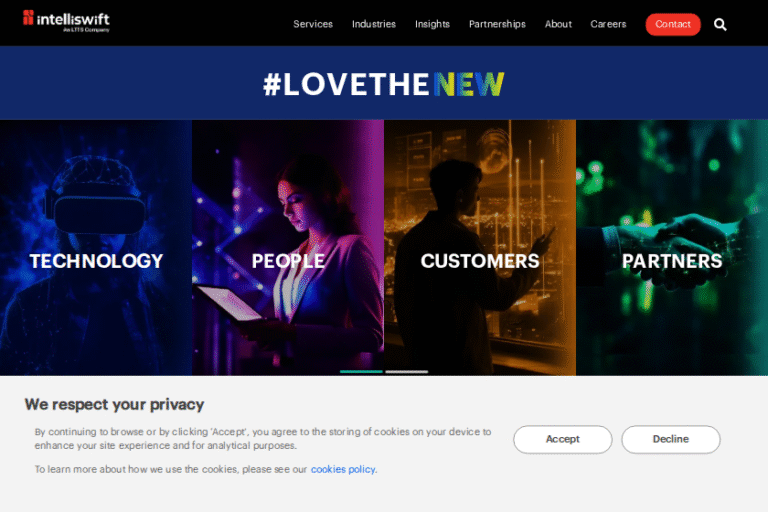The width and height of the screenshot is (768, 512).
Task: Select the Customers panel
Action: (x=480, y=247)
